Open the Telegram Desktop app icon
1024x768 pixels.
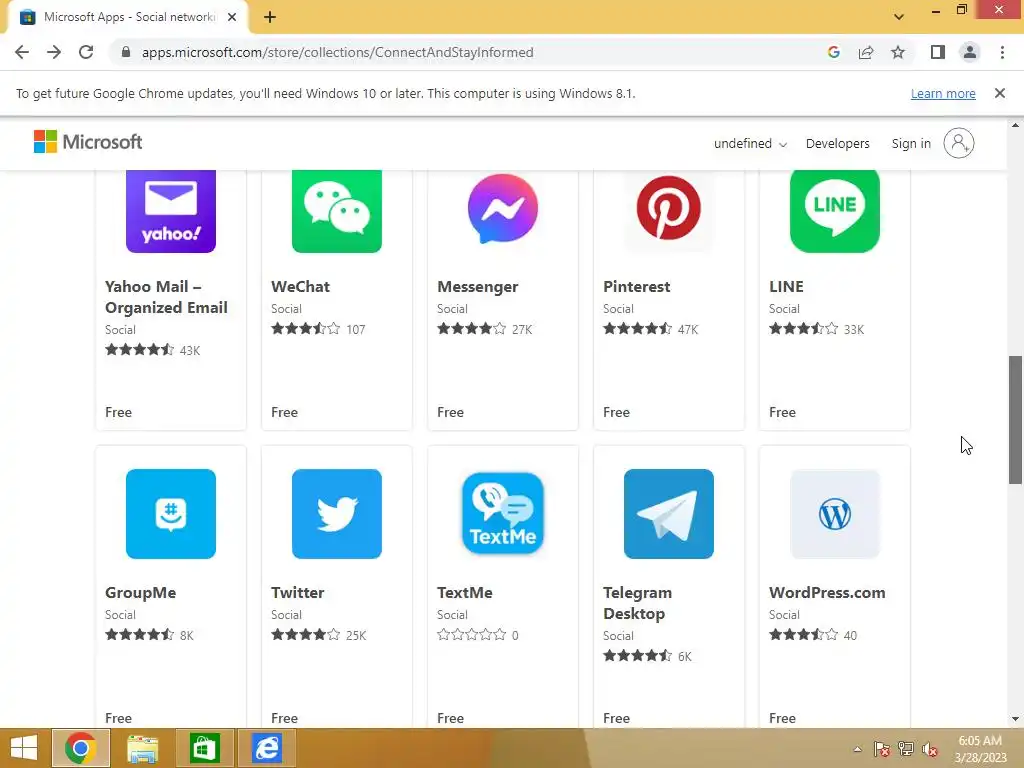[668, 514]
